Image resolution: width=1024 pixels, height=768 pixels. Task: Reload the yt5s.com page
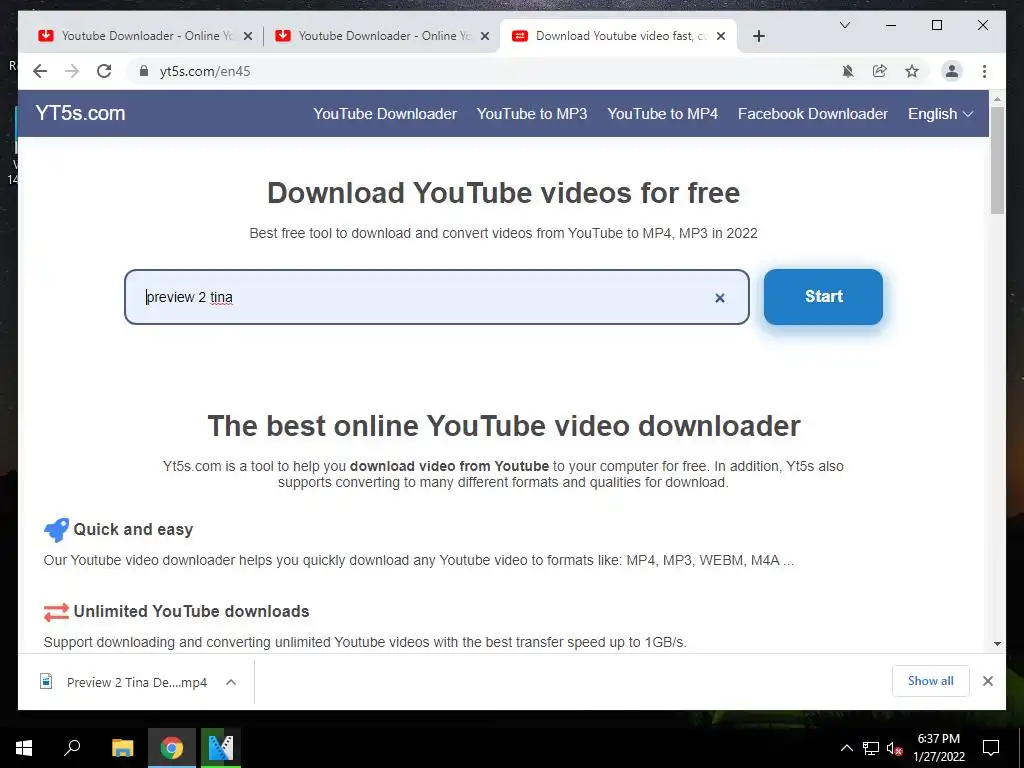tap(104, 71)
